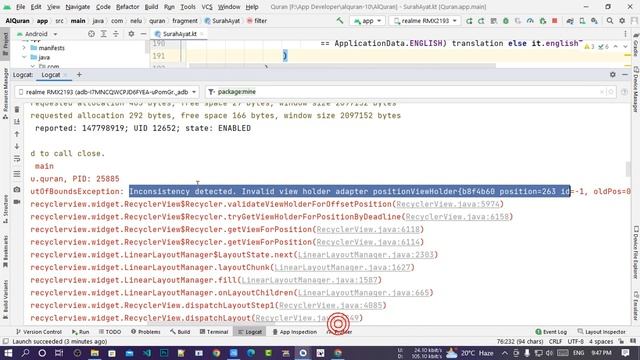Open the Navigate menu
640x360 pixels.
[x=77, y=7]
